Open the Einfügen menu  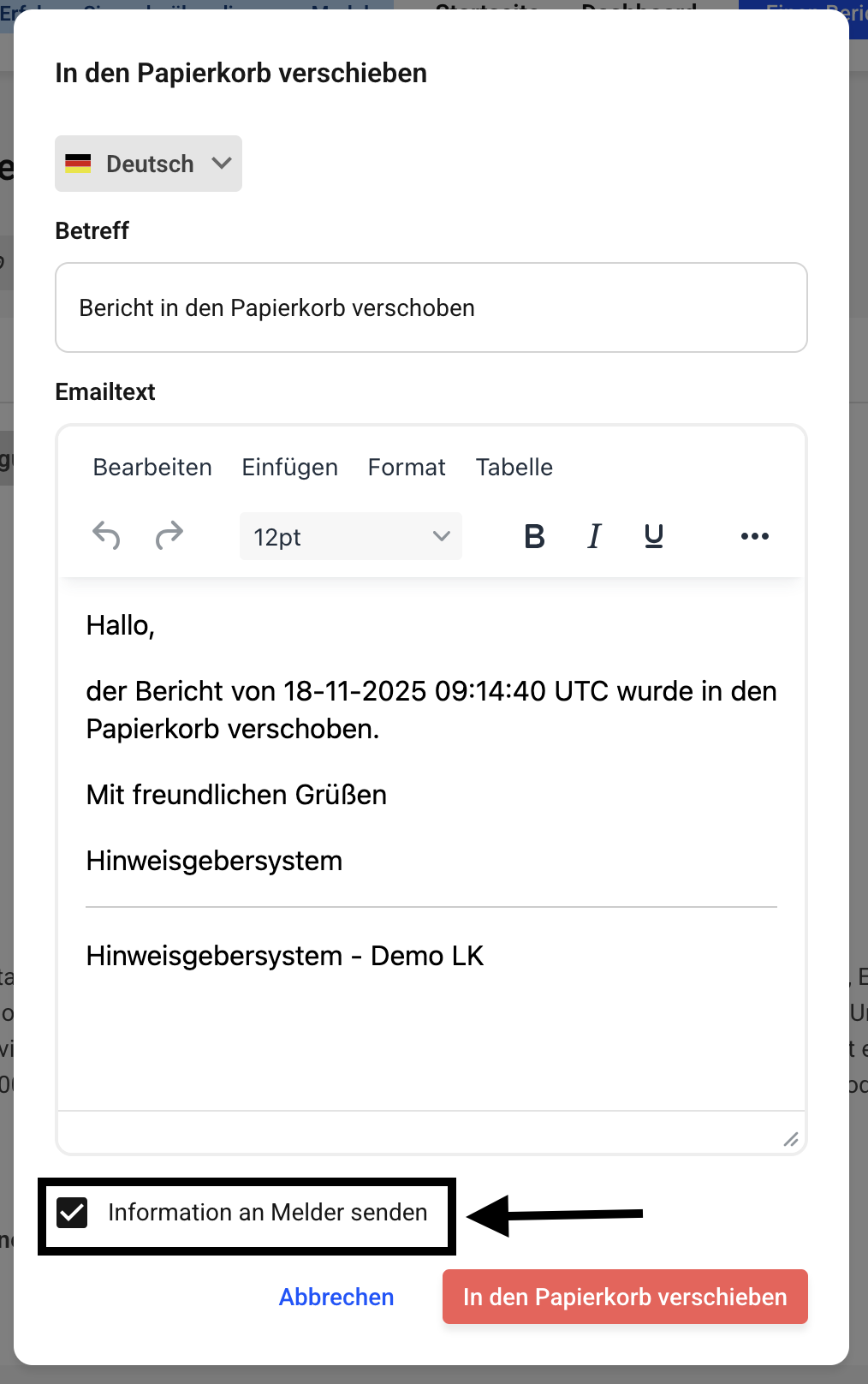[289, 468]
